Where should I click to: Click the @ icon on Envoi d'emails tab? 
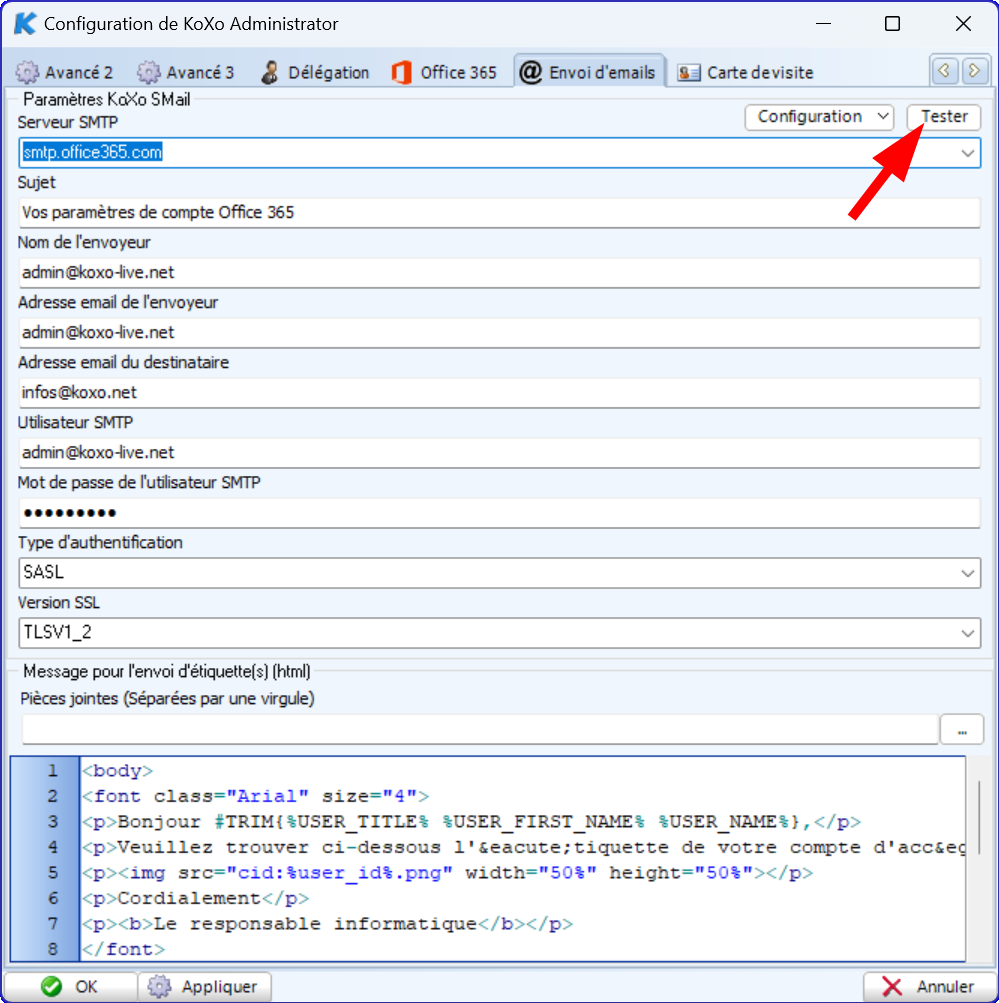(x=531, y=72)
